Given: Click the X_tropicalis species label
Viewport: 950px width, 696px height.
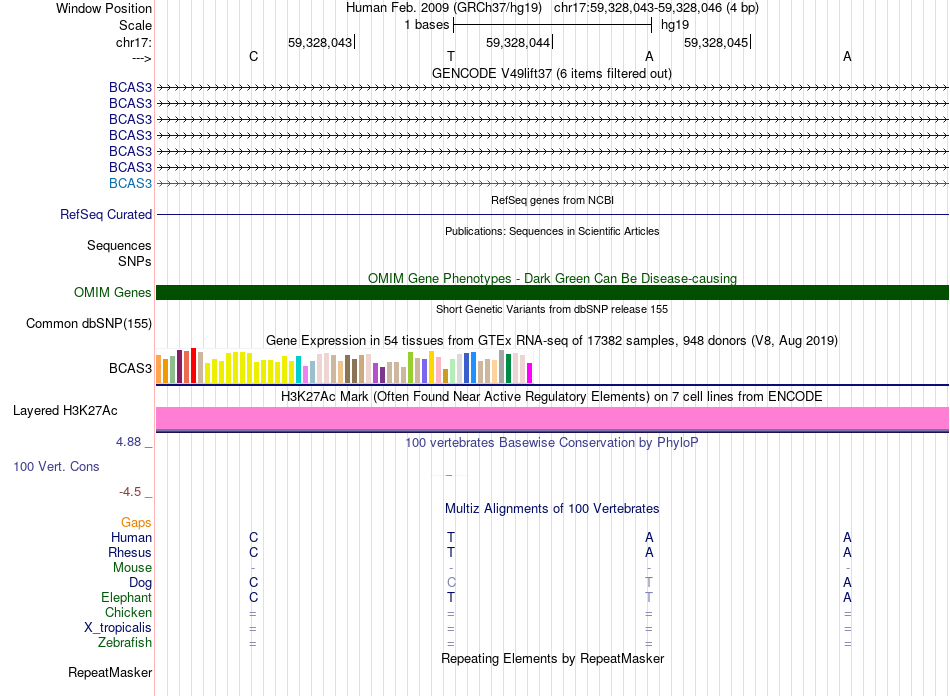Looking at the screenshot, I should (x=118, y=628).
